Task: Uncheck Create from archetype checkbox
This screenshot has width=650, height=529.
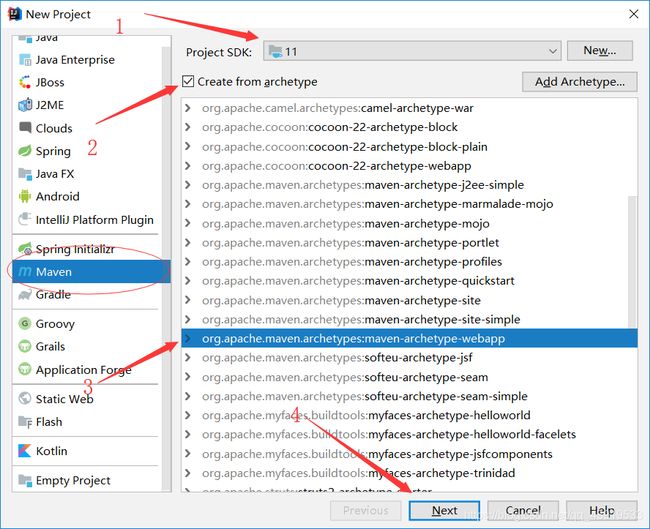Action: point(188,81)
